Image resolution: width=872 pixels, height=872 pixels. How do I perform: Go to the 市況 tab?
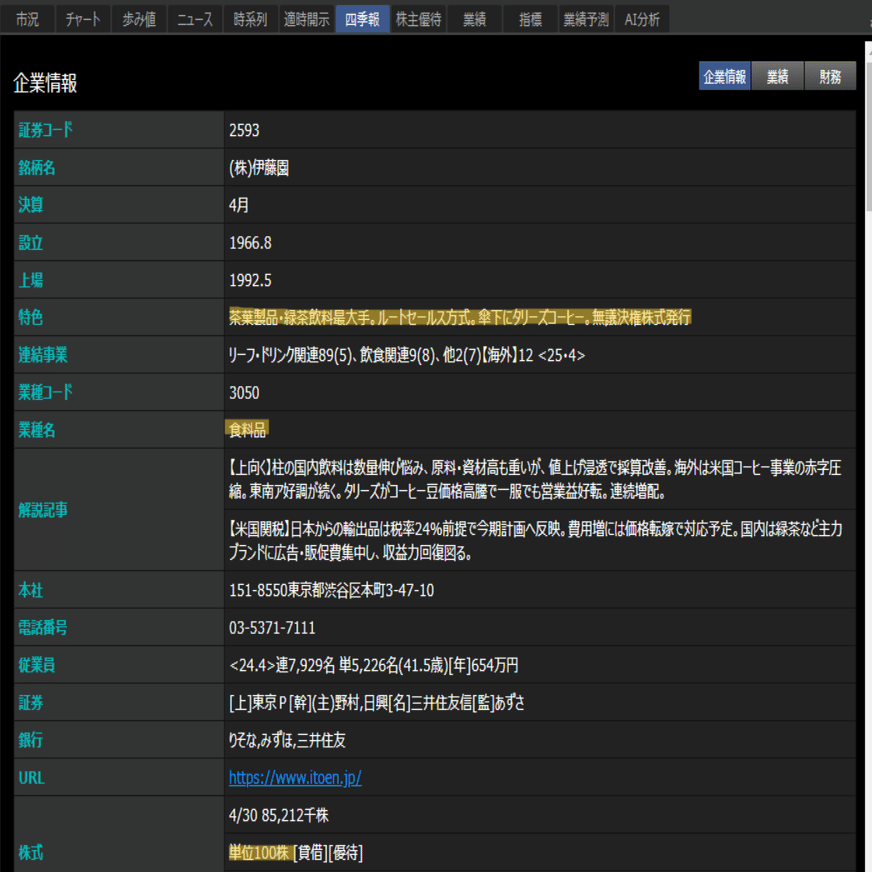(x=27, y=17)
